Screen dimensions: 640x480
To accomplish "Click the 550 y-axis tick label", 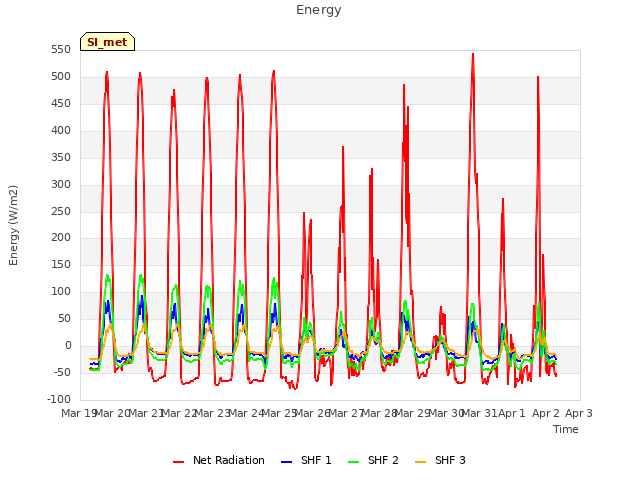I will point(61,50).
